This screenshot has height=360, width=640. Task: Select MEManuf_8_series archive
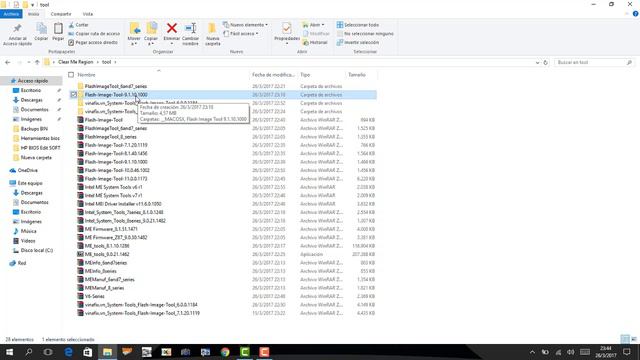pos(104,288)
